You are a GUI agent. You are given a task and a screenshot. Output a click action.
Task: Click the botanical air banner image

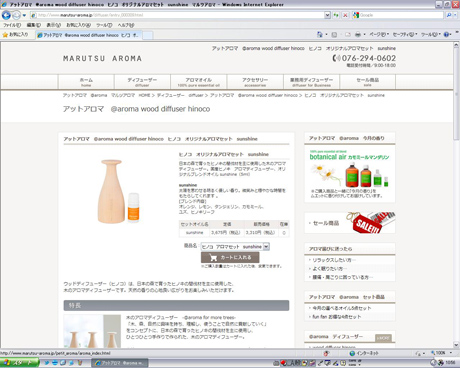click(349, 173)
